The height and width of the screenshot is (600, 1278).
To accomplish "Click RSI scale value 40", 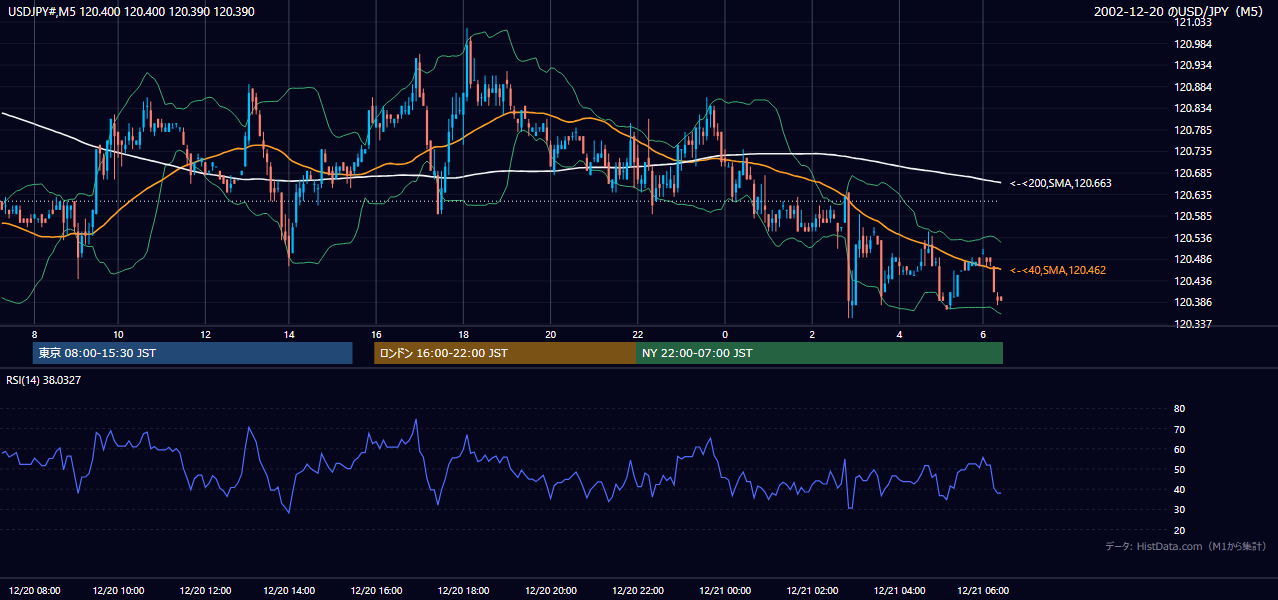I will [x=1179, y=489].
